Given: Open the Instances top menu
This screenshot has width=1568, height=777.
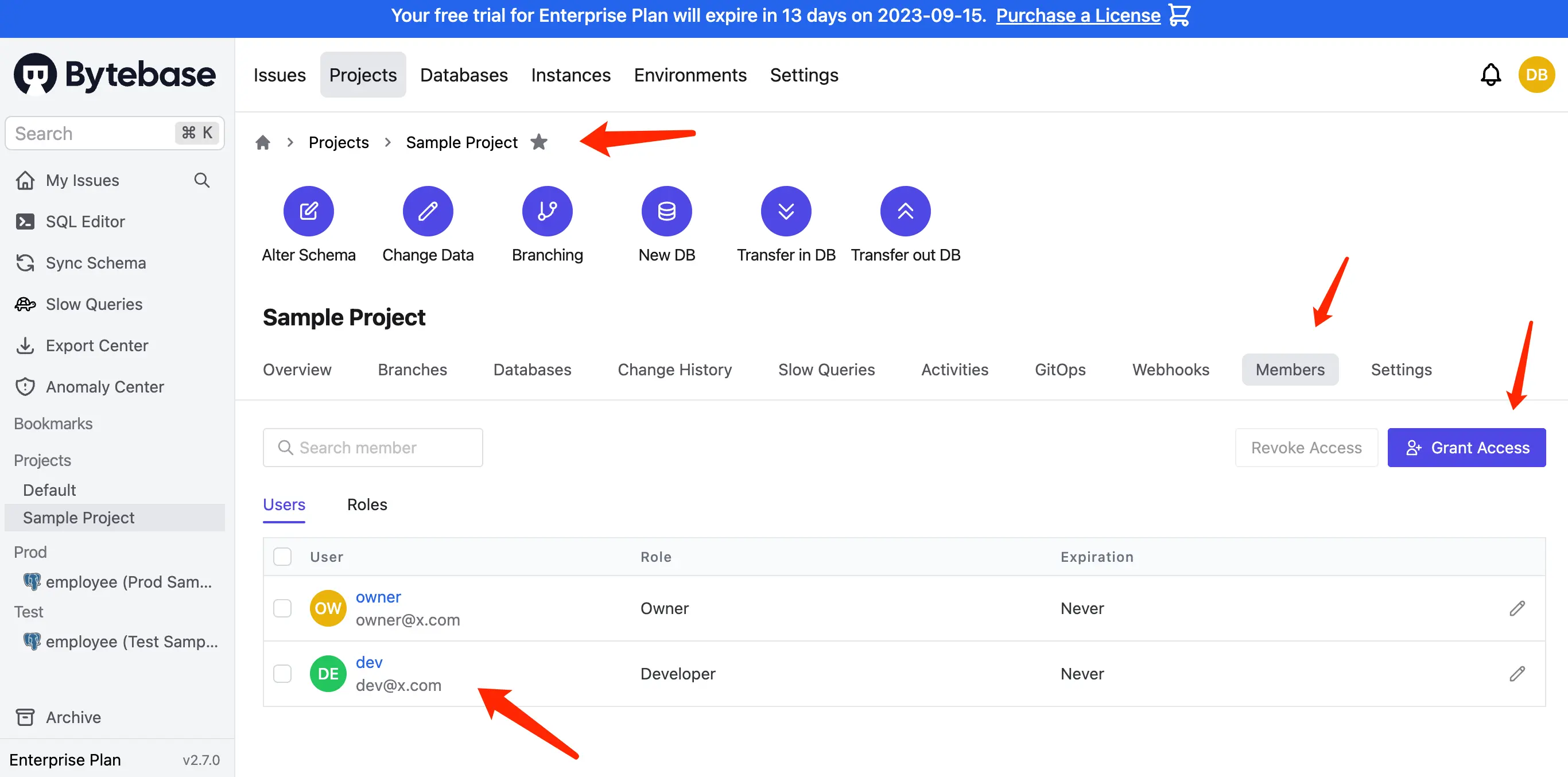Looking at the screenshot, I should [570, 75].
